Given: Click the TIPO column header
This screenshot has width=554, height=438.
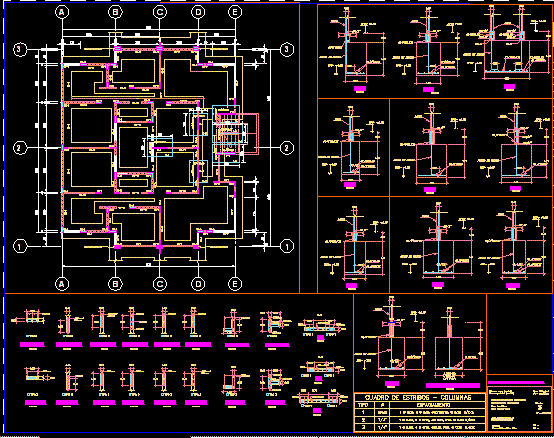Looking at the screenshot, I should 363,405.
